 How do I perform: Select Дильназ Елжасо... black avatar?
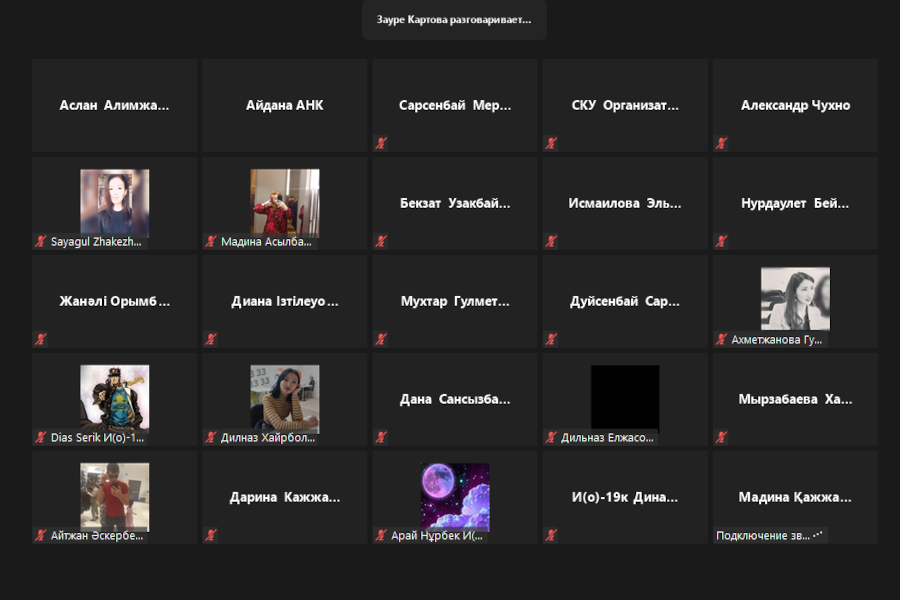click(625, 398)
